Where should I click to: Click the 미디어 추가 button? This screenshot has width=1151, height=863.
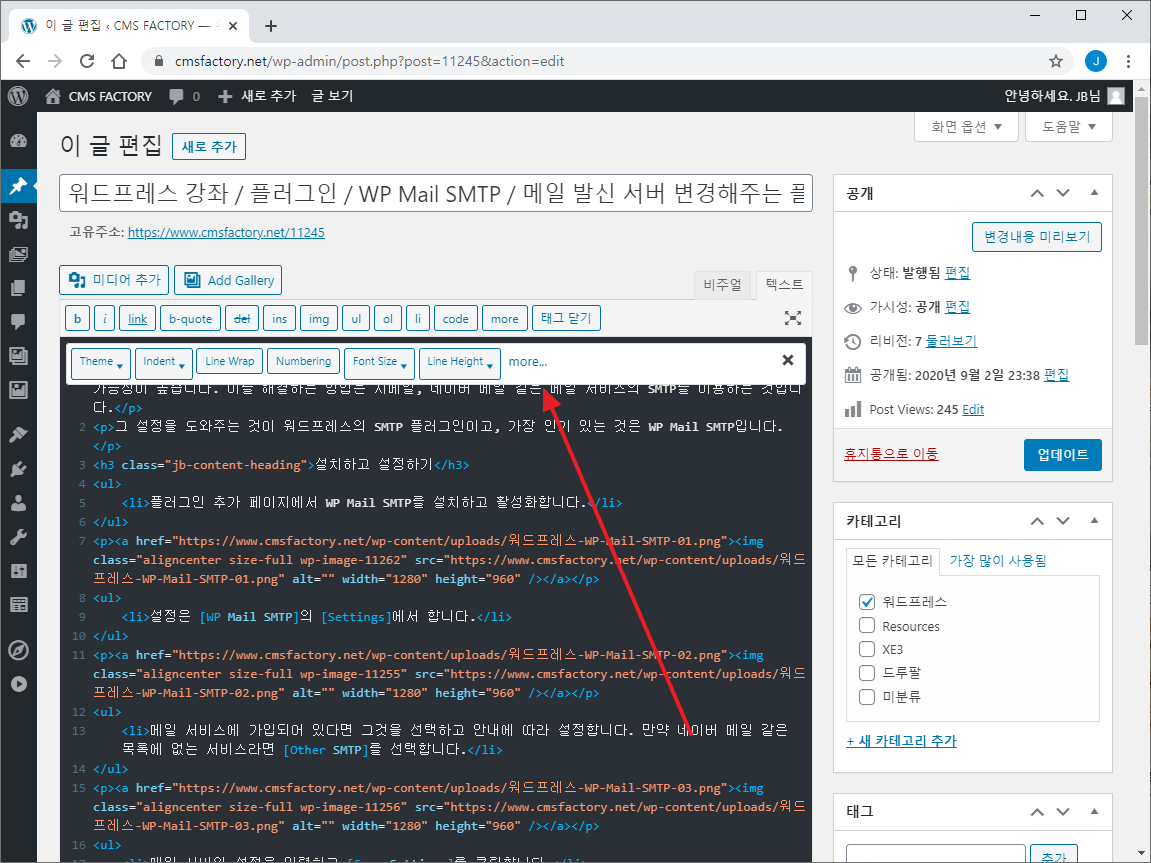114,280
